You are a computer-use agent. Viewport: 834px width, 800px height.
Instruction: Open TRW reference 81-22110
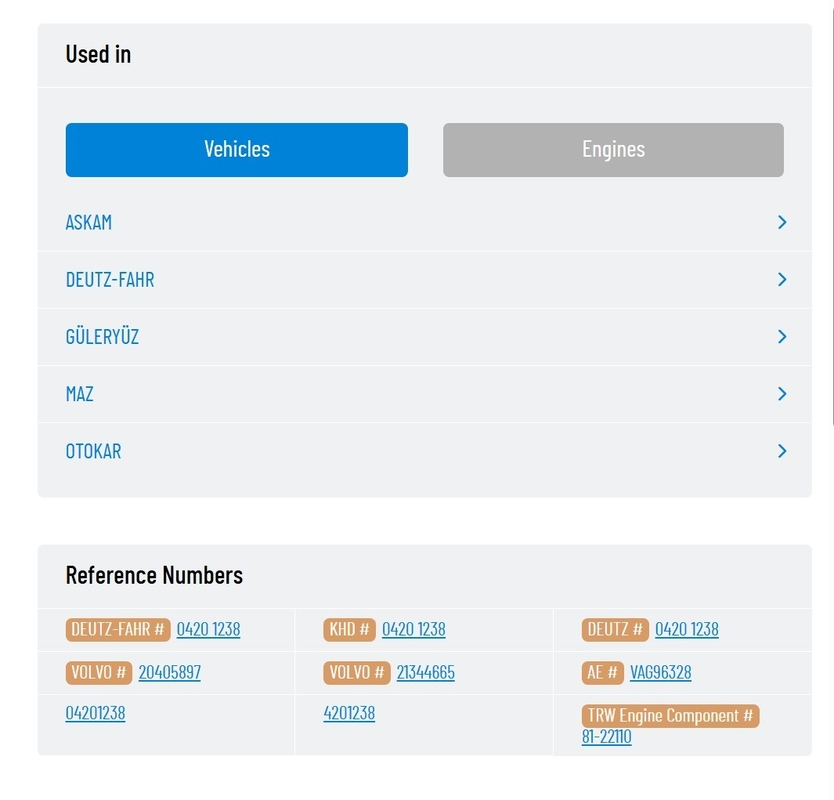pos(606,737)
